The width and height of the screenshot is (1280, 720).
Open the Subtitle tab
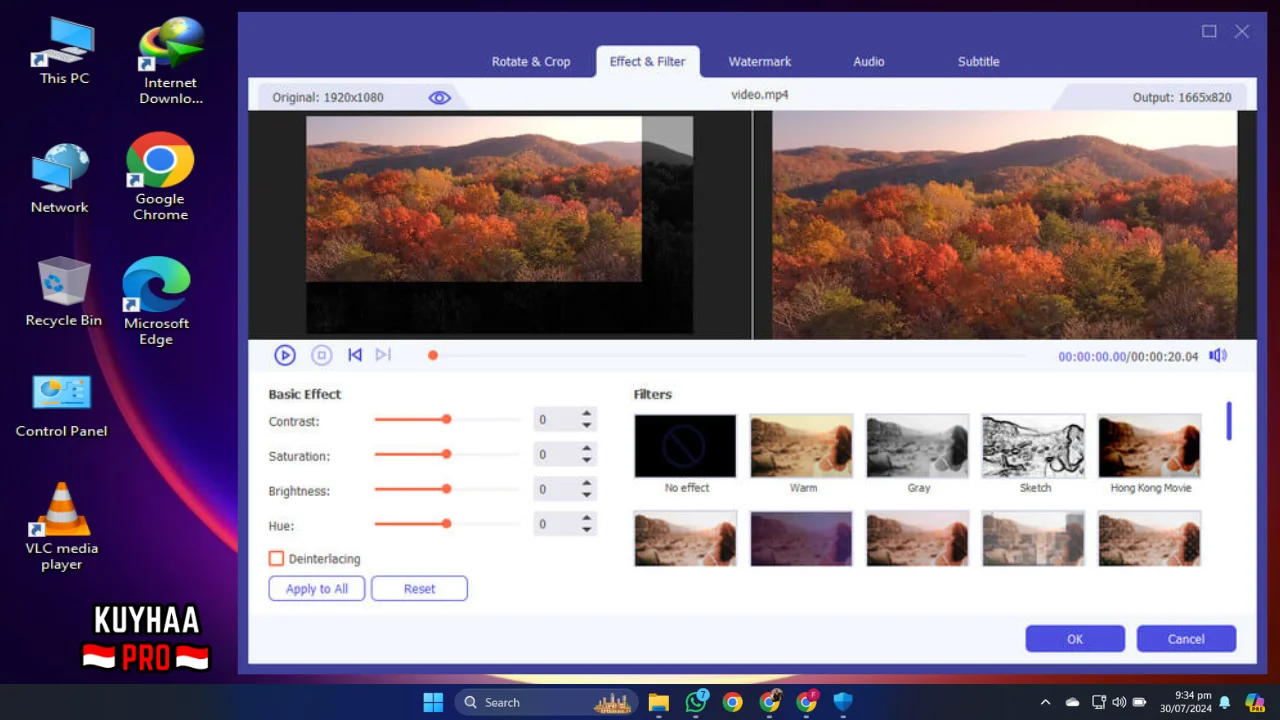[x=979, y=61]
